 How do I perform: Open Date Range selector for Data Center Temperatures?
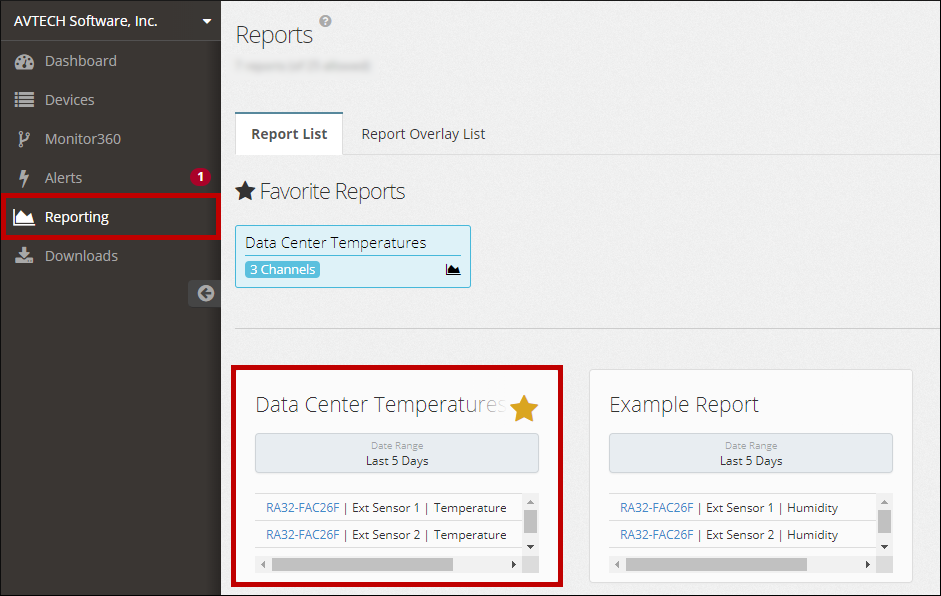click(397, 453)
